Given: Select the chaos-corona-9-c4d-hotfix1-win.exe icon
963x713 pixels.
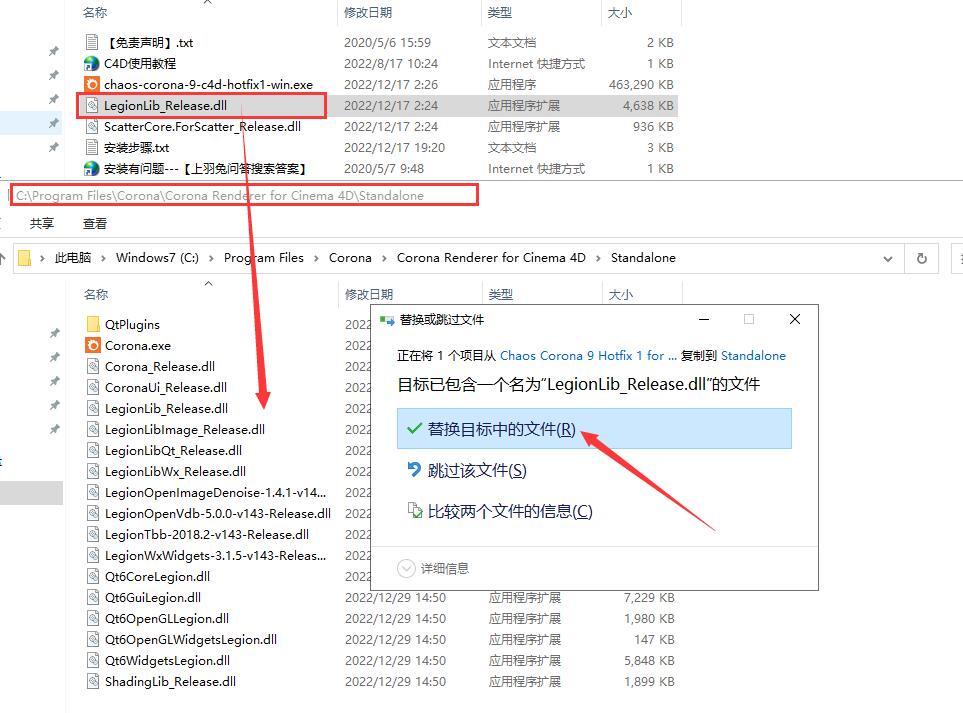Looking at the screenshot, I should tap(92, 84).
